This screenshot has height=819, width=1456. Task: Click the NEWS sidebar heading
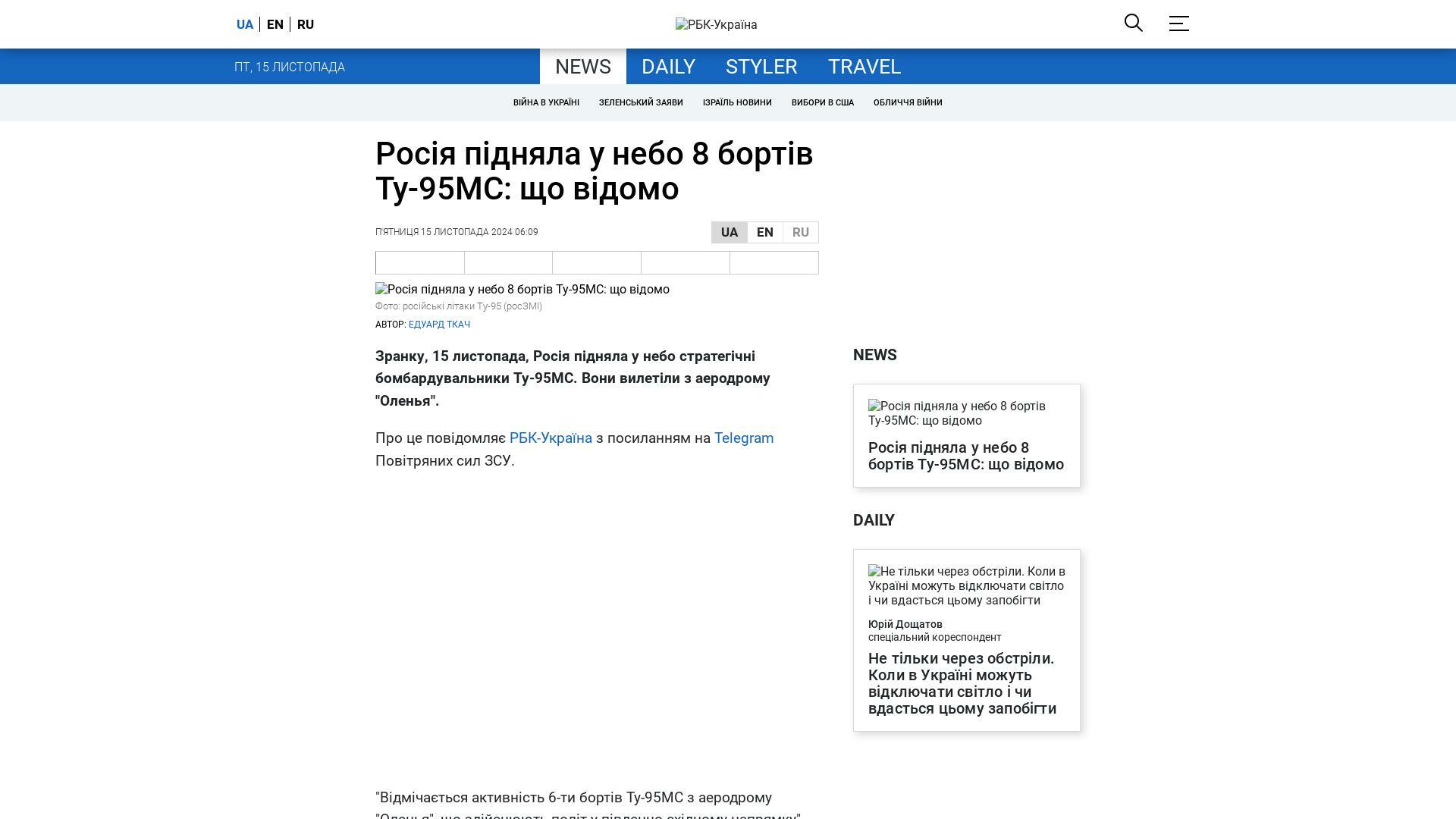[x=875, y=355]
